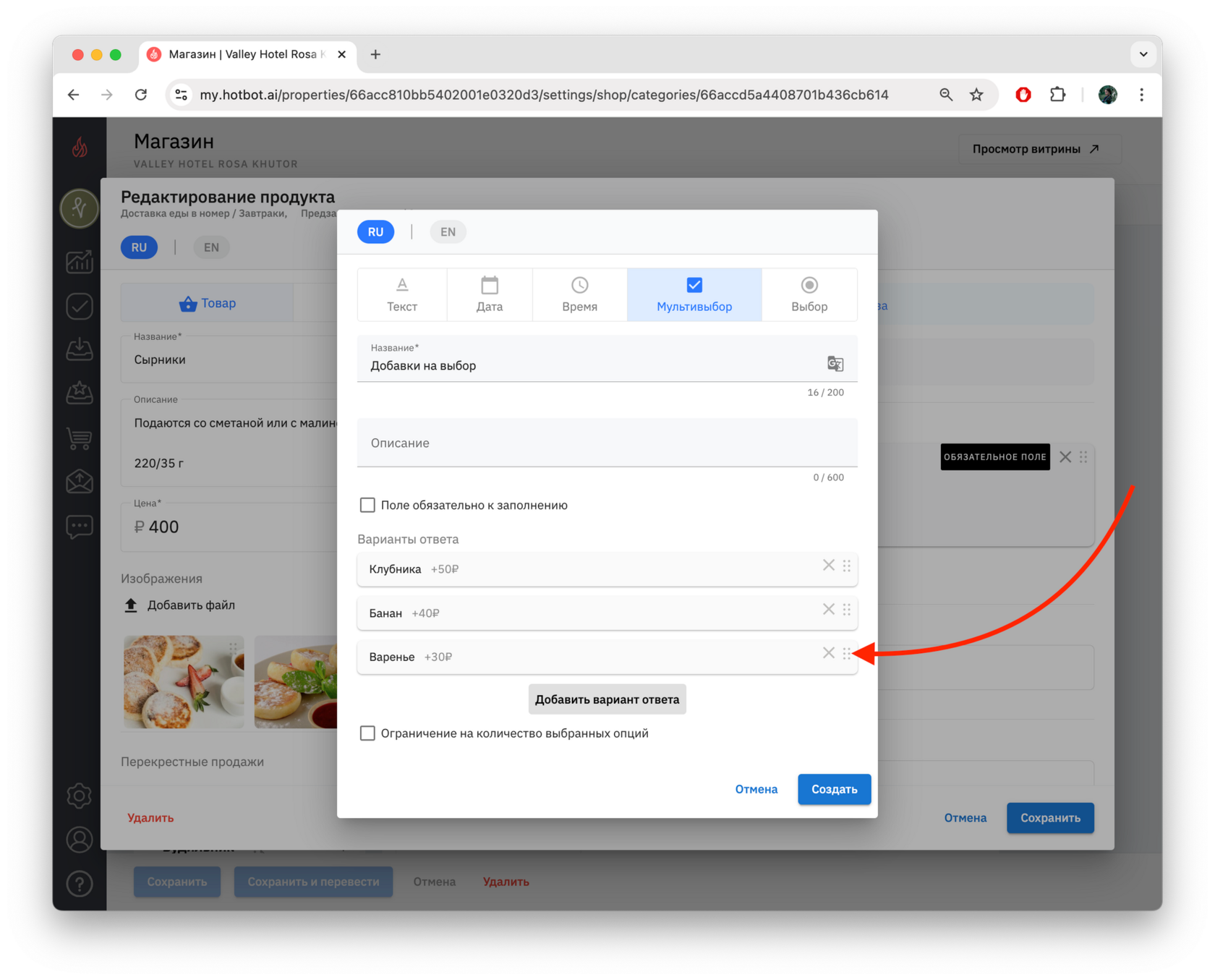Remove the Клубника answer option

tap(828, 566)
